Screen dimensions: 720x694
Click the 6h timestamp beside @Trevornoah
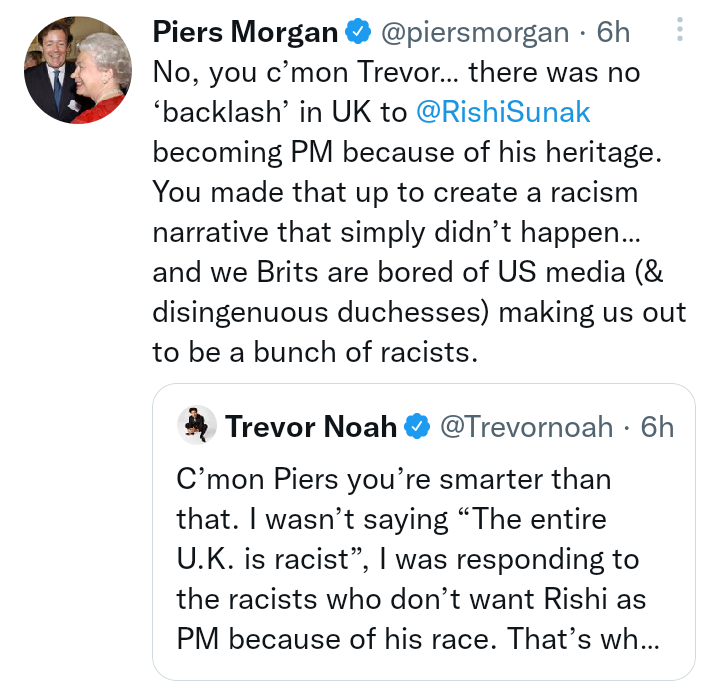point(657,428)
